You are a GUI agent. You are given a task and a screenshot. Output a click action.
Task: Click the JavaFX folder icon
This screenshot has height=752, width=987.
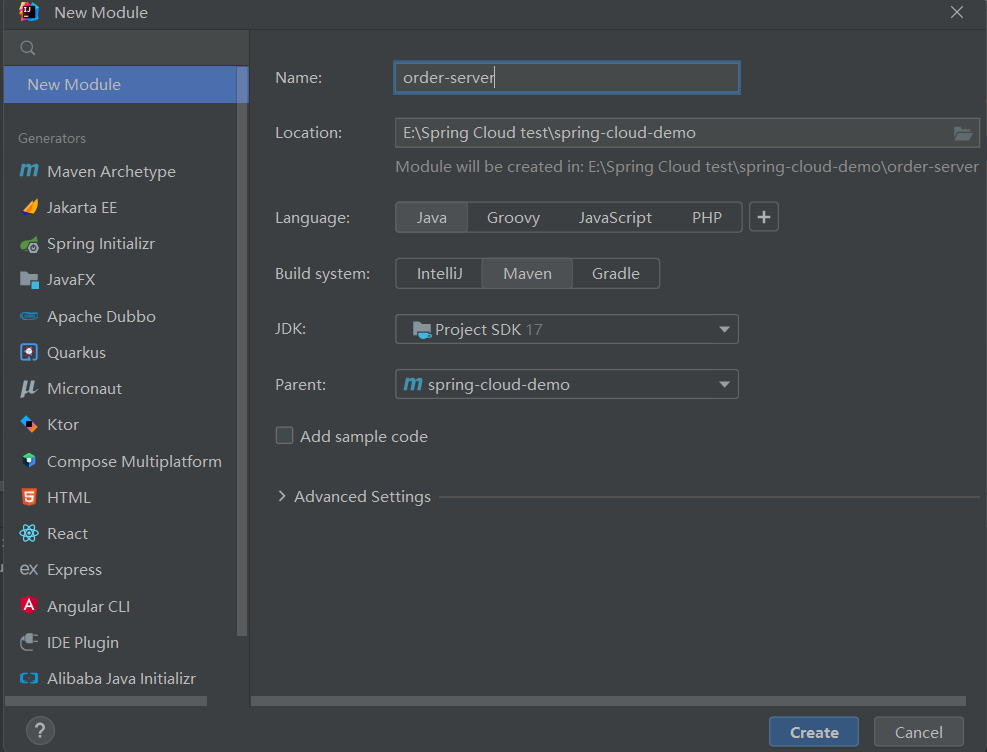pos(29,280)
